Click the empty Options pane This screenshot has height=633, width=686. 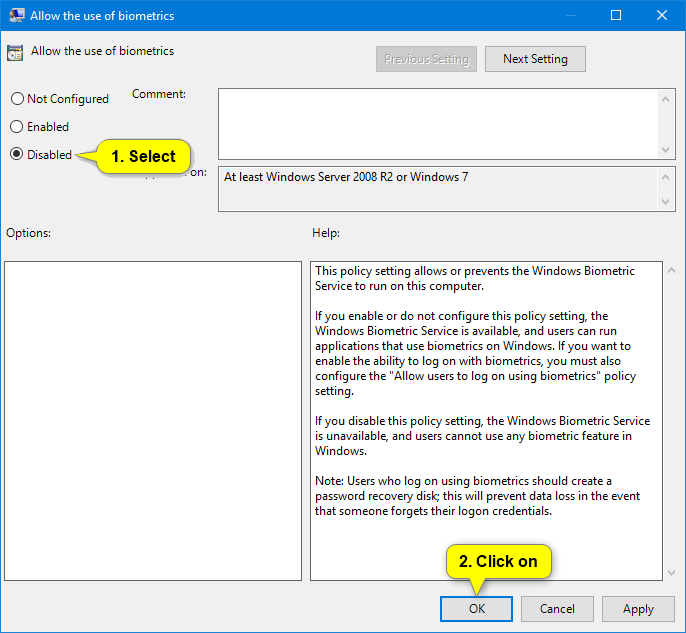pos(153,420)
